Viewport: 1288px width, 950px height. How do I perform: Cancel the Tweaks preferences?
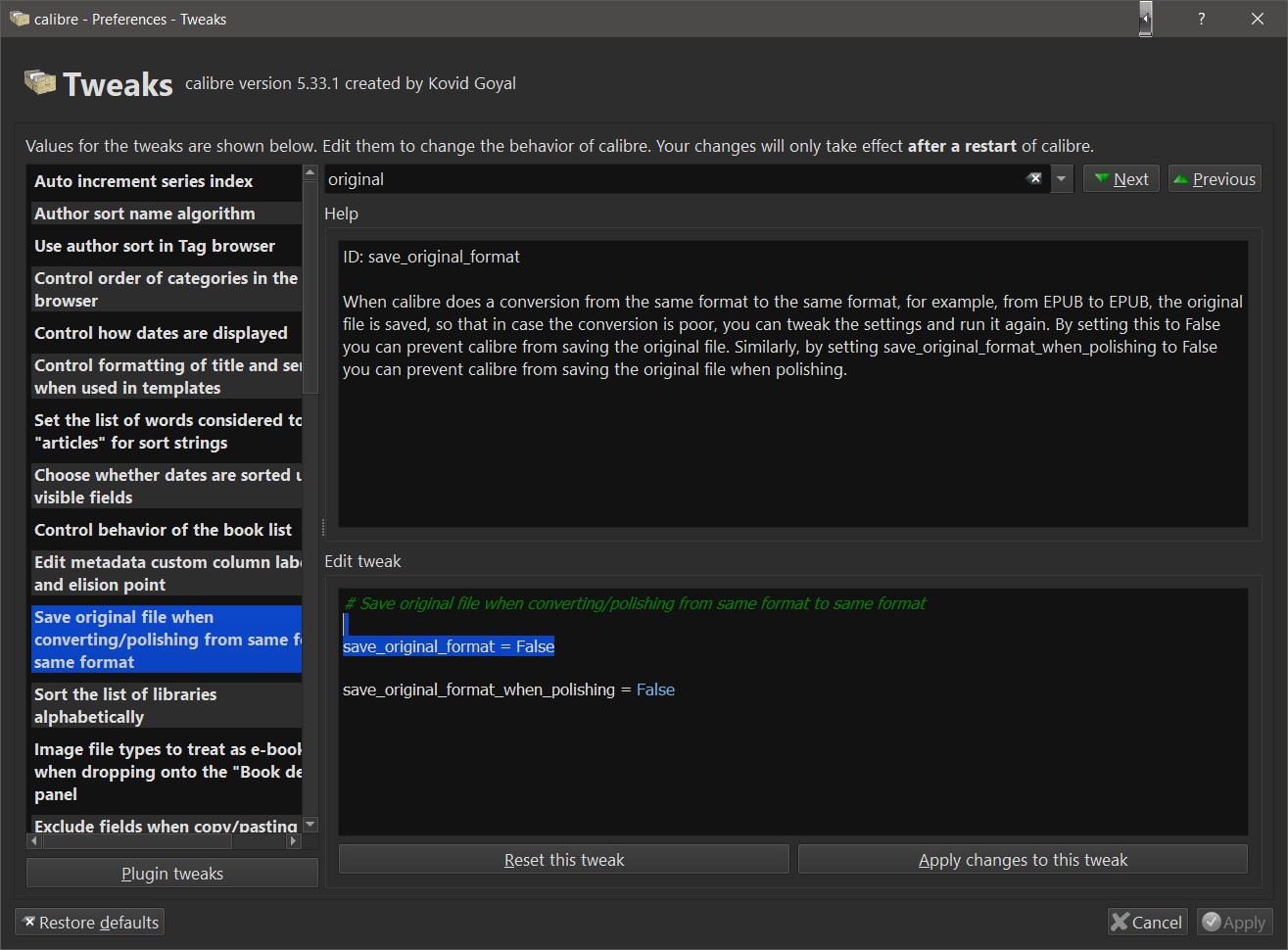[x=1146, y=923]
